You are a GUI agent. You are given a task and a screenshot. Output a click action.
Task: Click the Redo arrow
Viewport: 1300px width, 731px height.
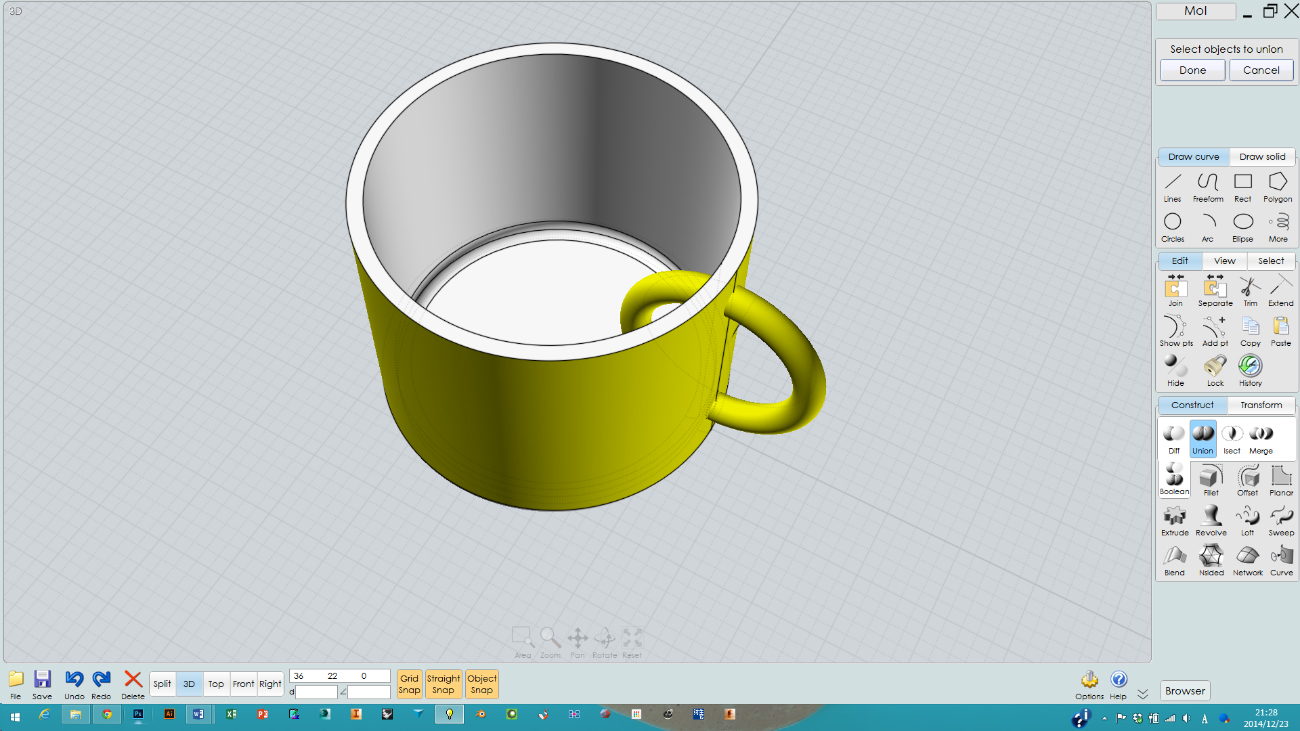pos(101,684)
